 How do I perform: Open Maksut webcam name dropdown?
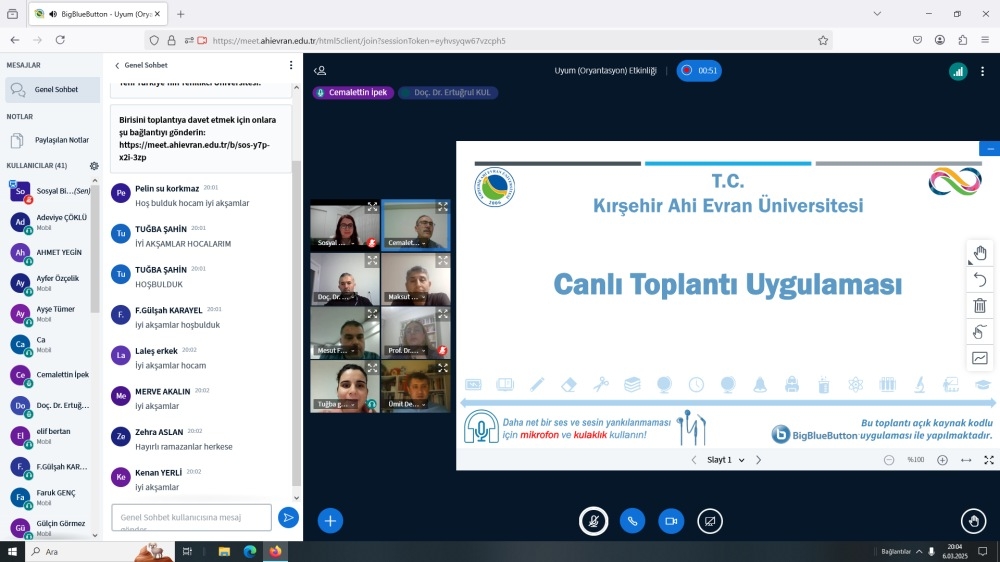point(407,297)
